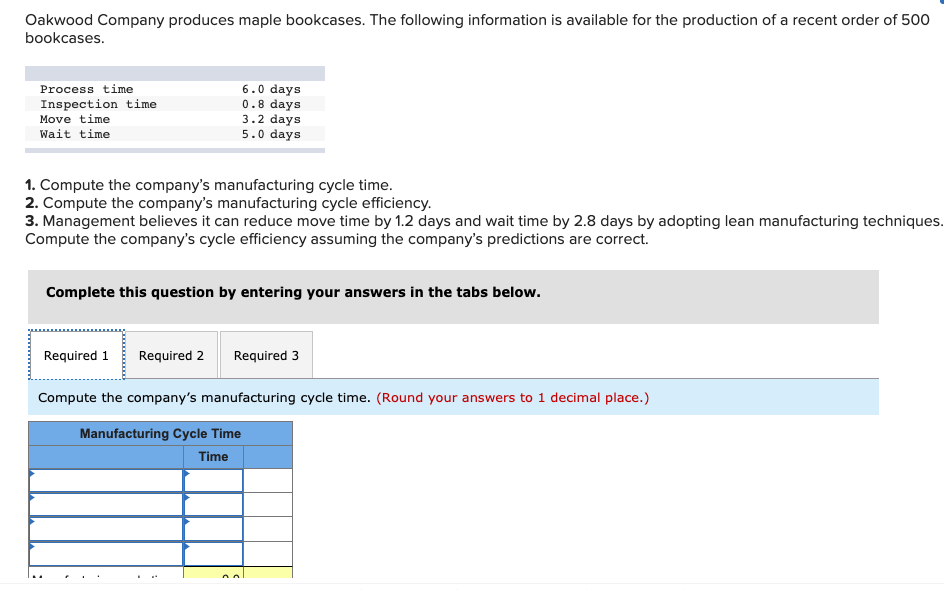The height and width of the screenshot is (590, 944).
Task: Select the 'Wait time' row label
Action: [x=75, y=134]
